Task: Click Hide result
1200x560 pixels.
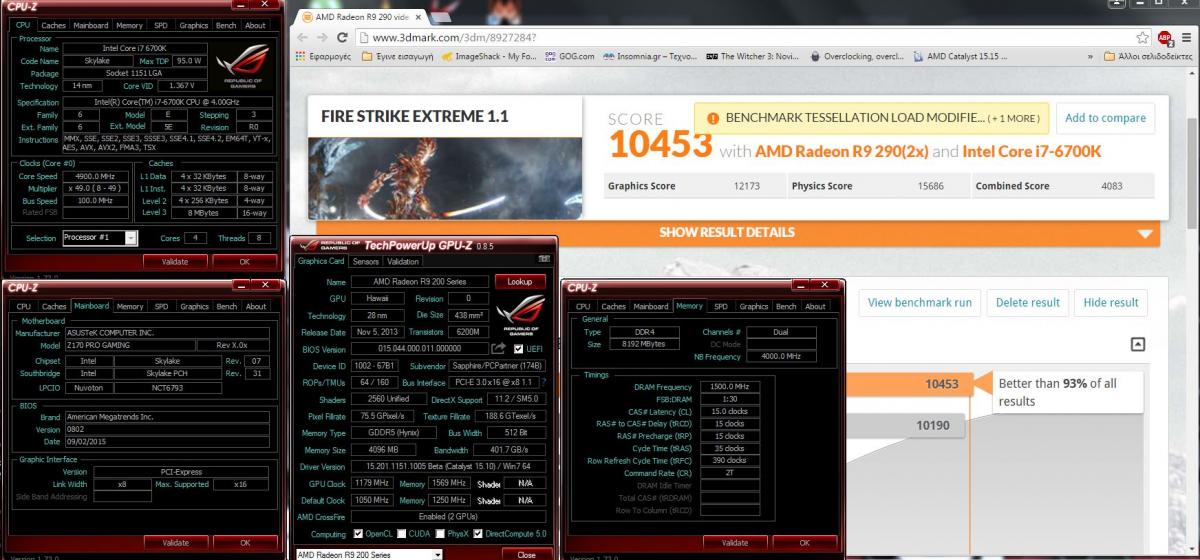Action: coord(1110,303)
